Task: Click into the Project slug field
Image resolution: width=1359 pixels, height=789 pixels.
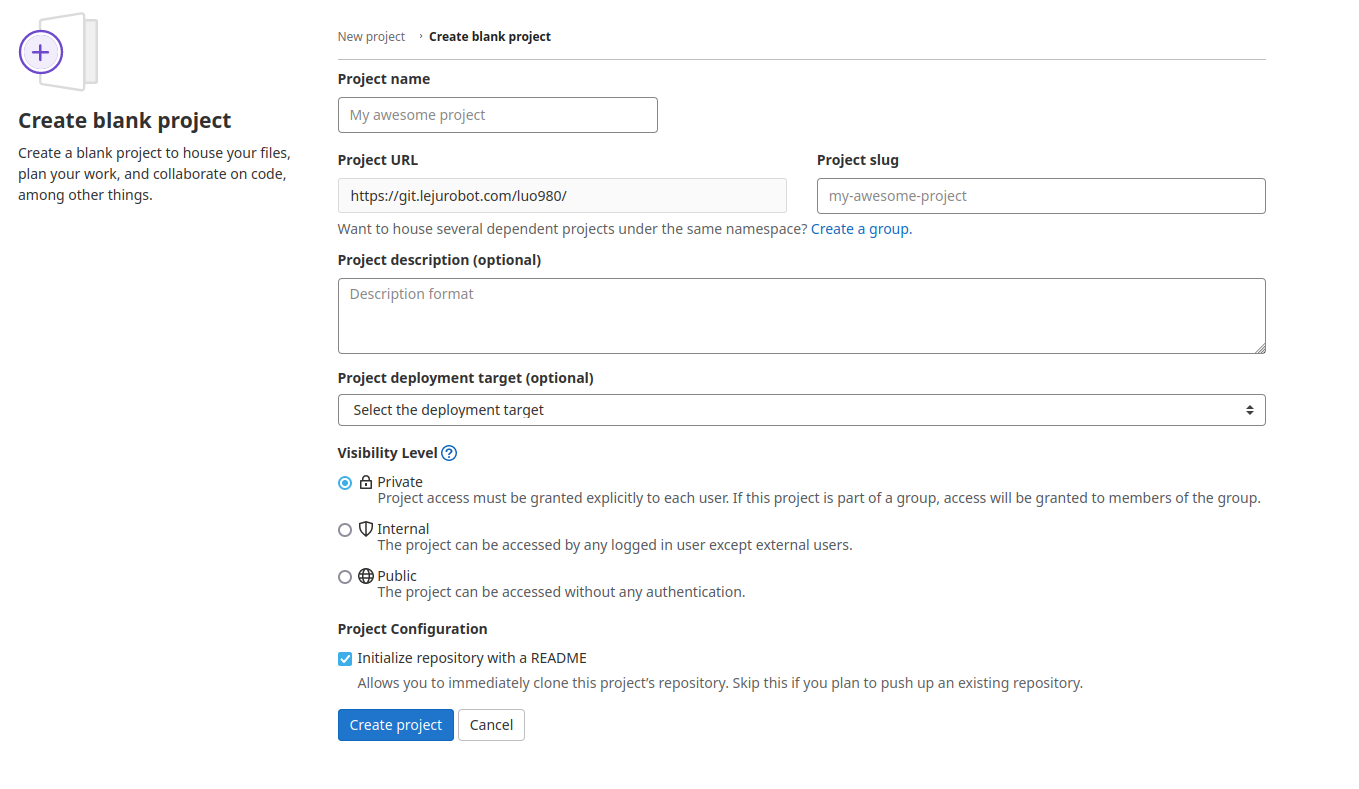Action: click(x=1040, y=196)
